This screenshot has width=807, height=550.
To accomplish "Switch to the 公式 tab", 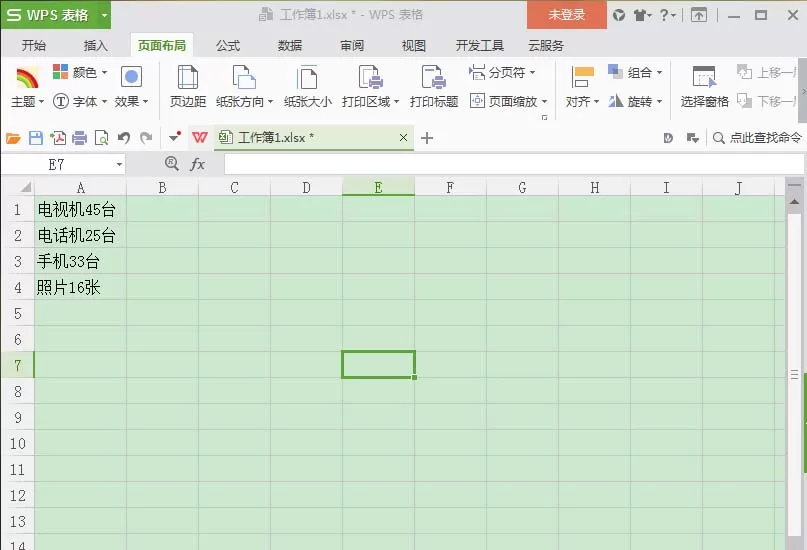I will pos(228,45).
